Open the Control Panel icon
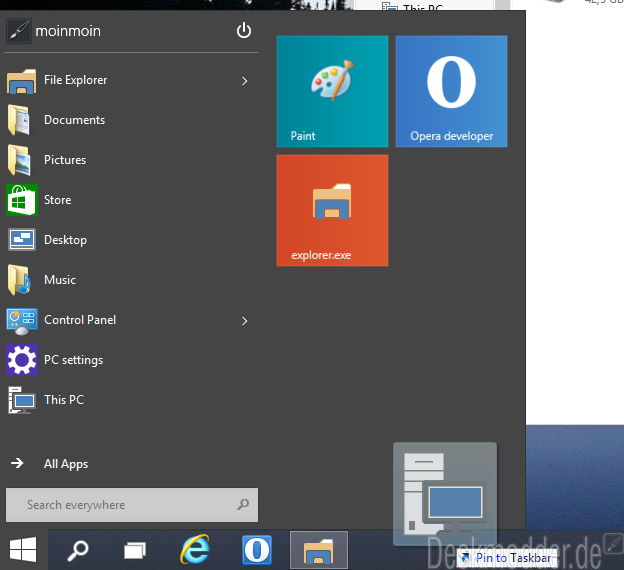Image resolution: width=624 pixels, height=570 pixels. click(x=22, y=321)
